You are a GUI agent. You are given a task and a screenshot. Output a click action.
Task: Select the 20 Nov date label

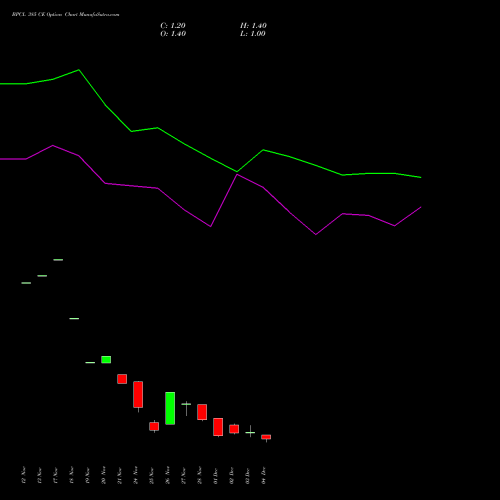[x=104, y=475]
